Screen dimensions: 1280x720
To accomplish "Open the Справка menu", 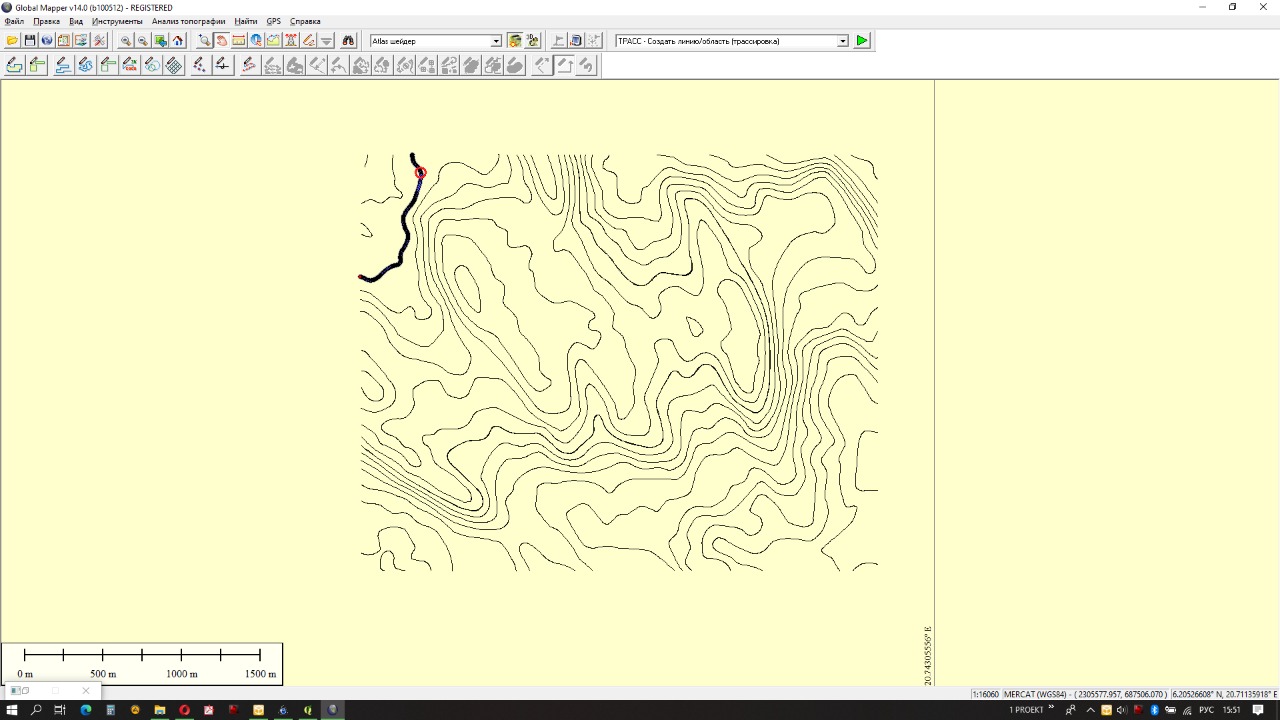I will [x=305, y=21].
